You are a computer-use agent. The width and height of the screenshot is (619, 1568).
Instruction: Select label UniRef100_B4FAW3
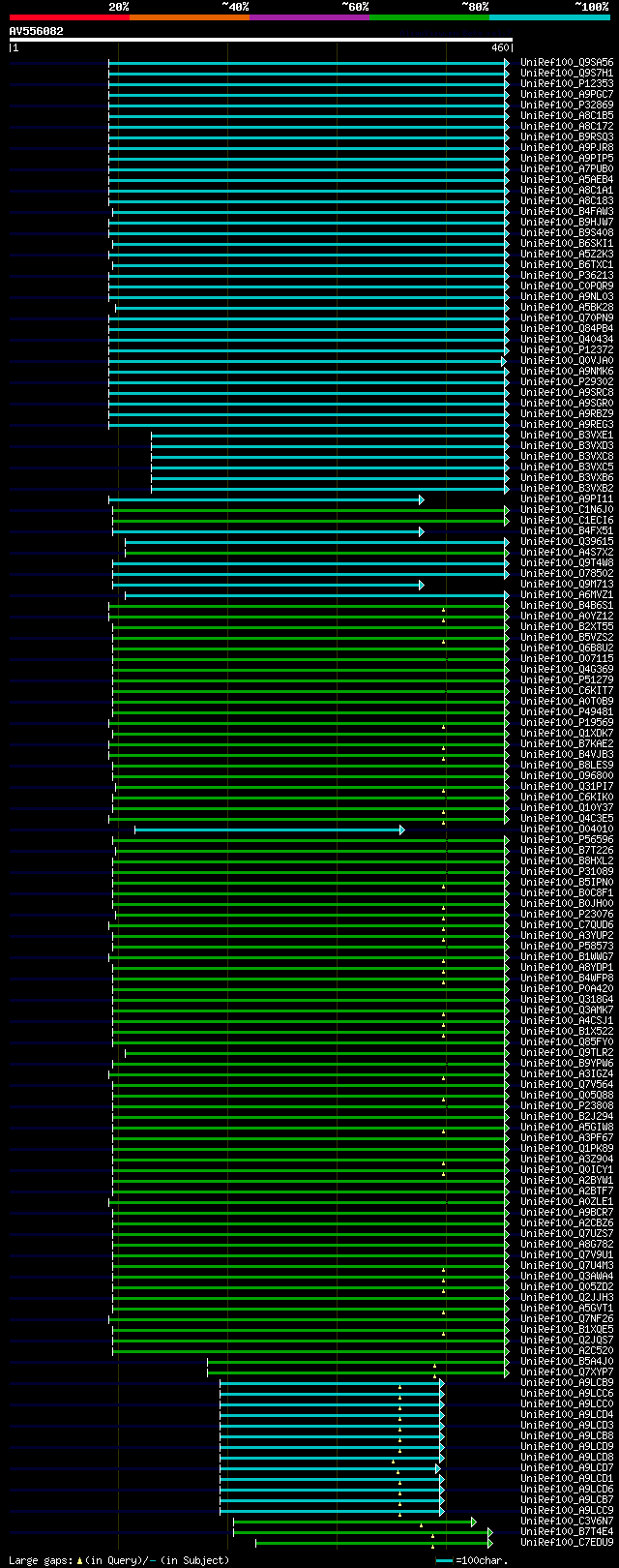(567, 211)
